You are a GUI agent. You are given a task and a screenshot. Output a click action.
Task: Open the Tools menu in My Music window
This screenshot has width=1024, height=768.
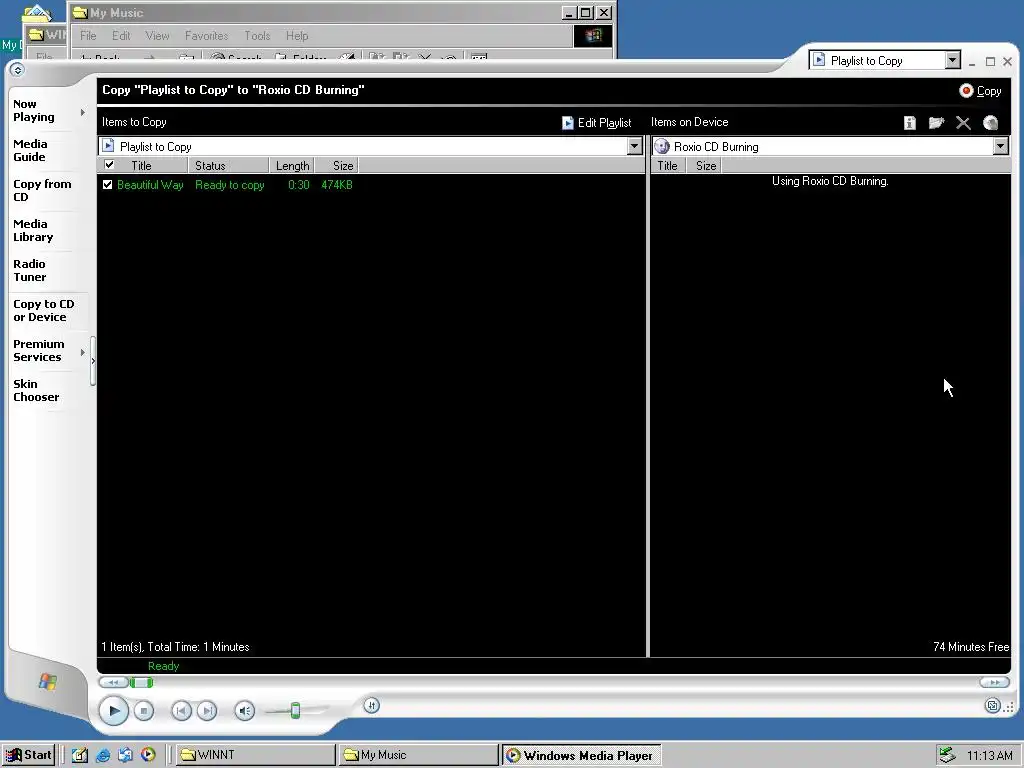tap(257, 36)
